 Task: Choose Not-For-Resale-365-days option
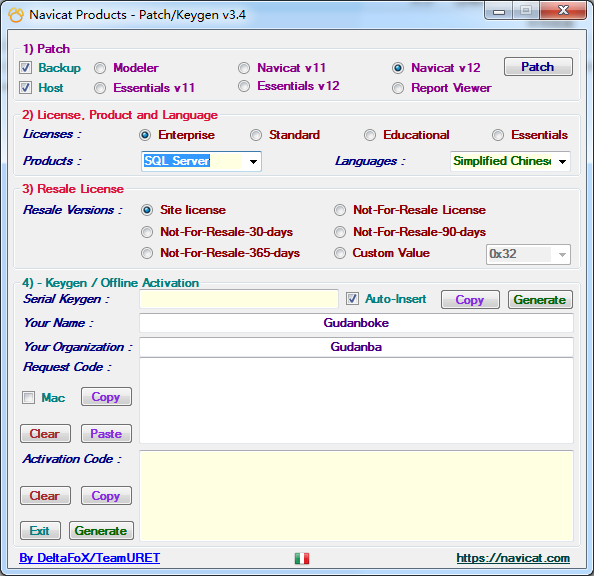coord(147,253)
